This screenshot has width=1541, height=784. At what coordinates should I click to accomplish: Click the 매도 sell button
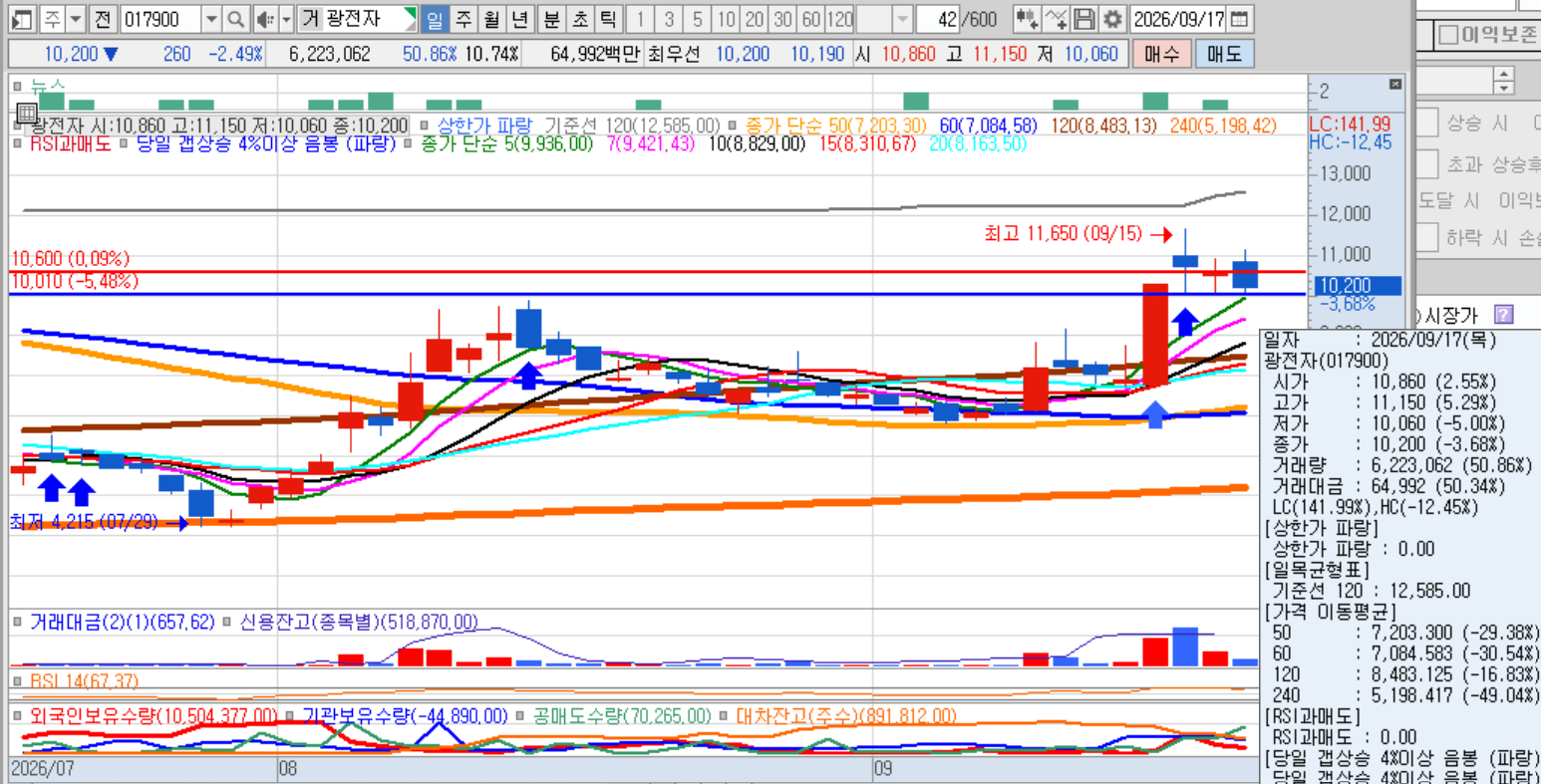point(1224,54)
